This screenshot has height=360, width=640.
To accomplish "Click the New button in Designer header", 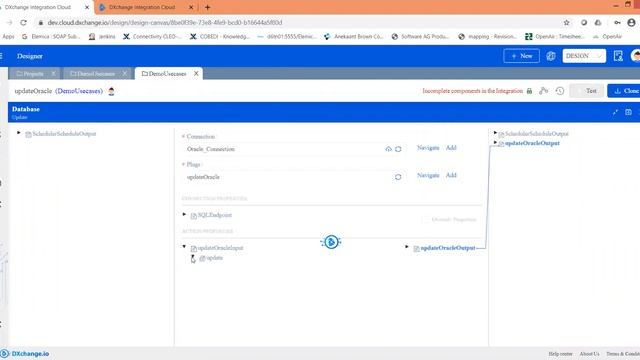I will pyautogui.click(x=521, y=56).
